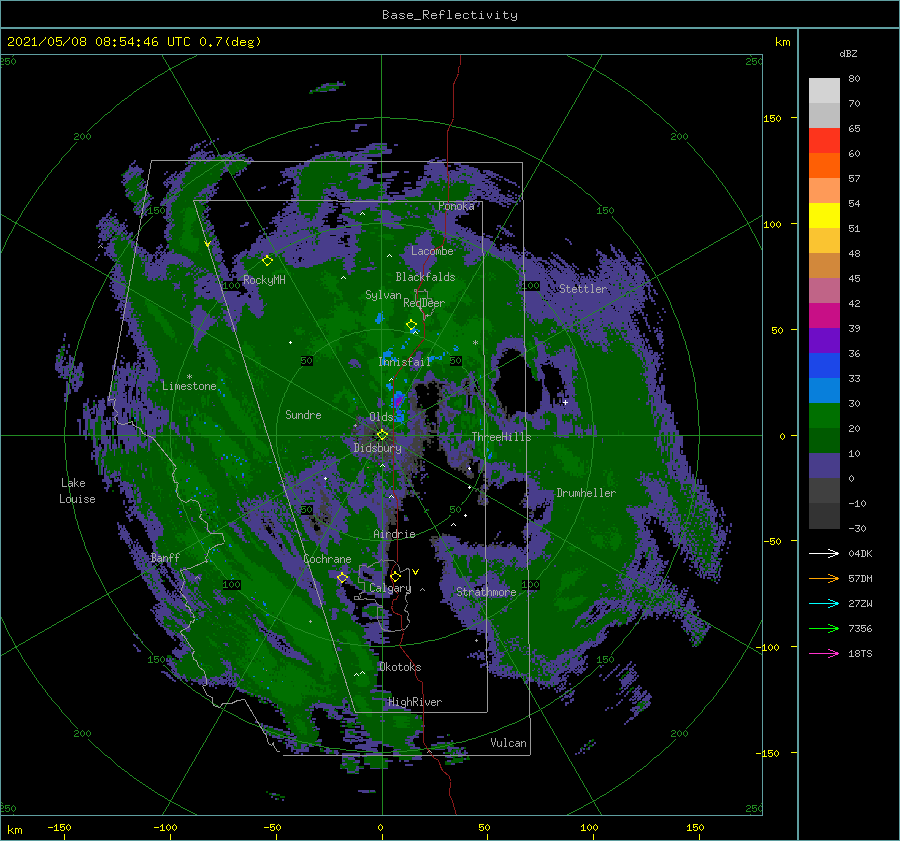Click the white plus marker east of ThreeHills
The width and height of the screenshot is (900, 841).
[x=565, y=402]
